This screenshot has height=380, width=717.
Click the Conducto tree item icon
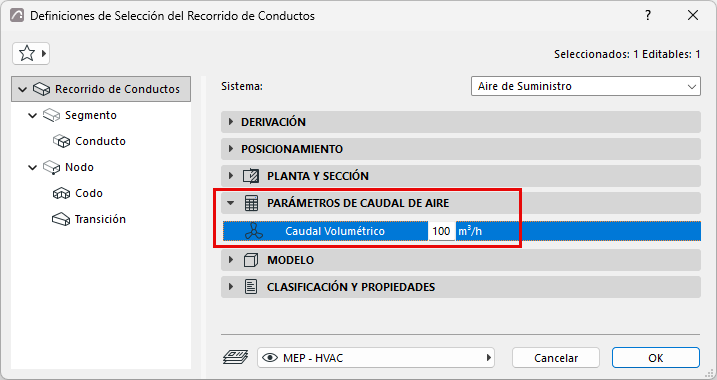pos(61,141)
